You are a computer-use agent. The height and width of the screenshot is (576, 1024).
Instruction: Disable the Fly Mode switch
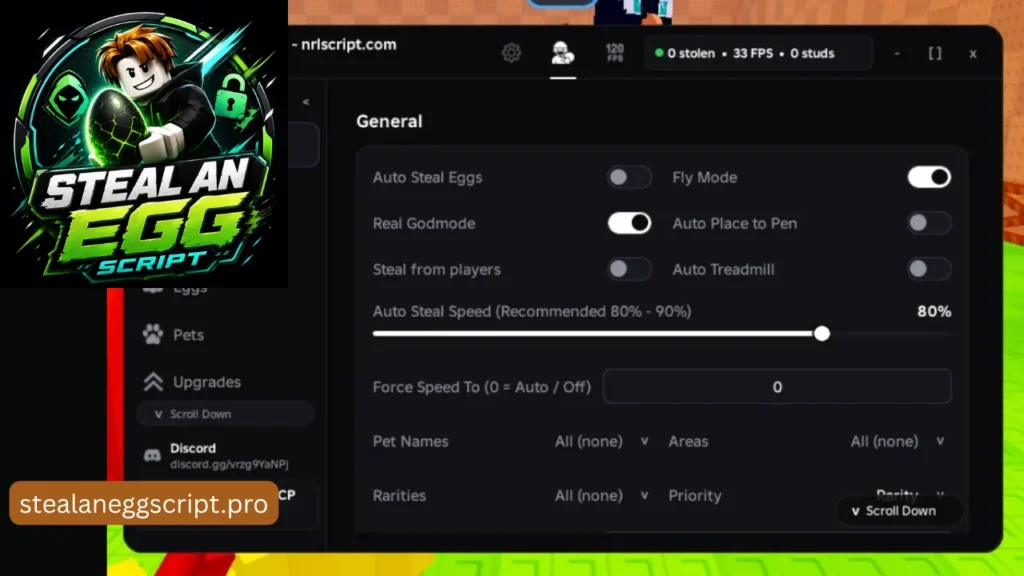[929, 177]
